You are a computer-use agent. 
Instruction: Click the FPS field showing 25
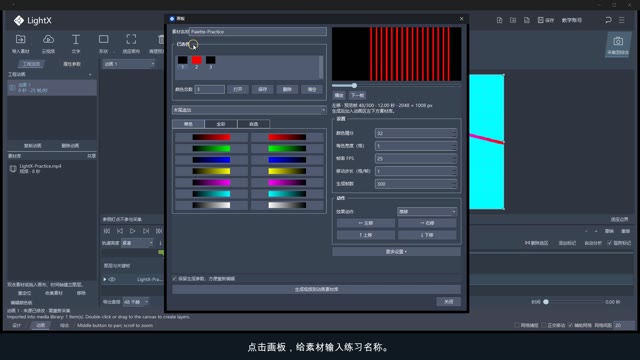pyautogui.click(x=416, y=158)
